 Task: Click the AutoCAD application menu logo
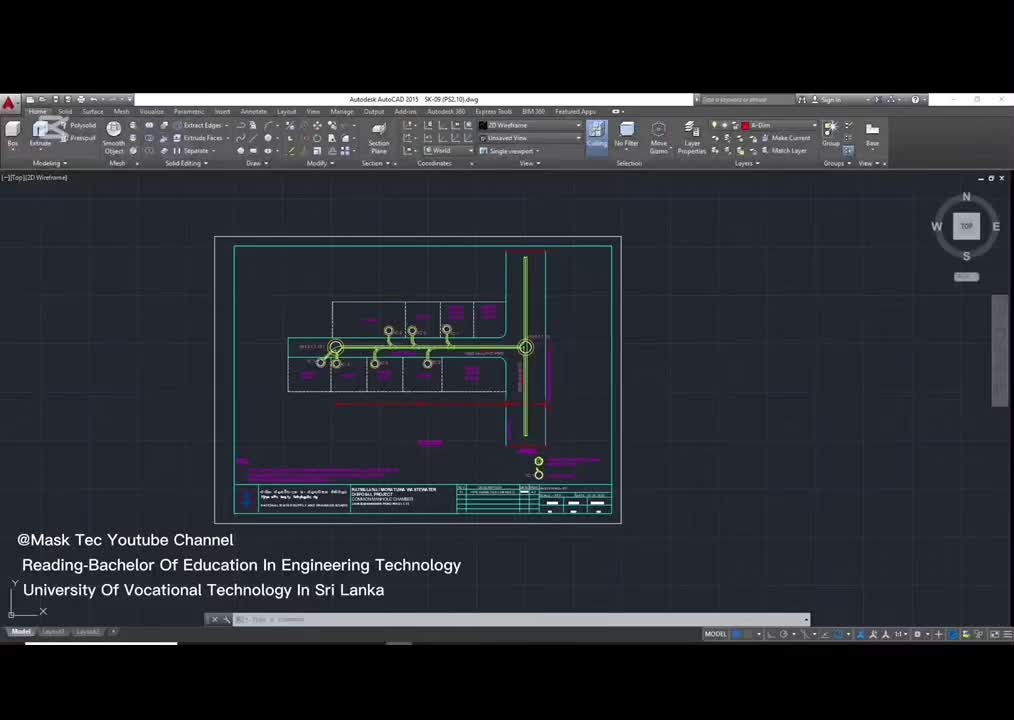click(x=9, y=102)
